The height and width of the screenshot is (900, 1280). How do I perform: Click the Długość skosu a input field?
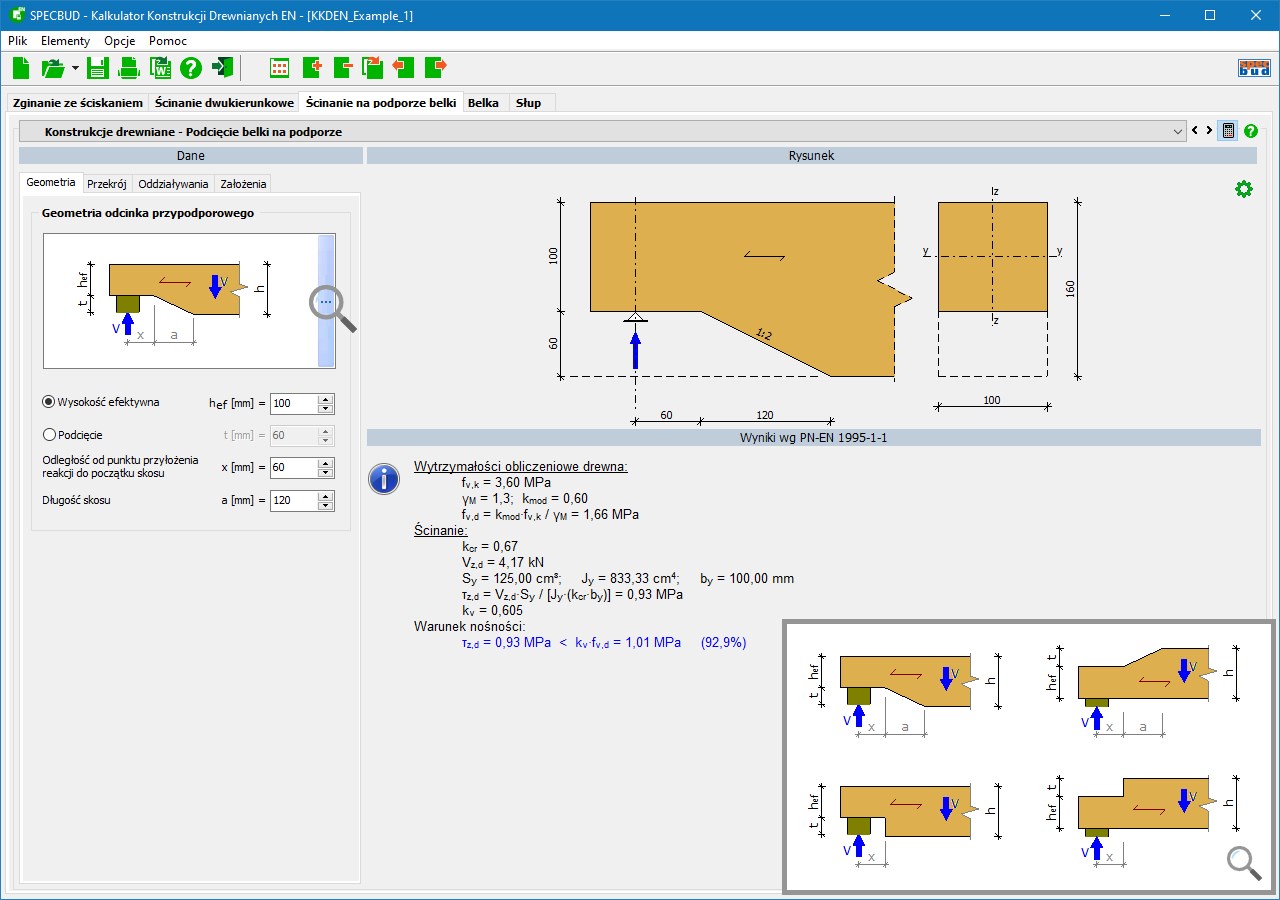click(293, 500)
